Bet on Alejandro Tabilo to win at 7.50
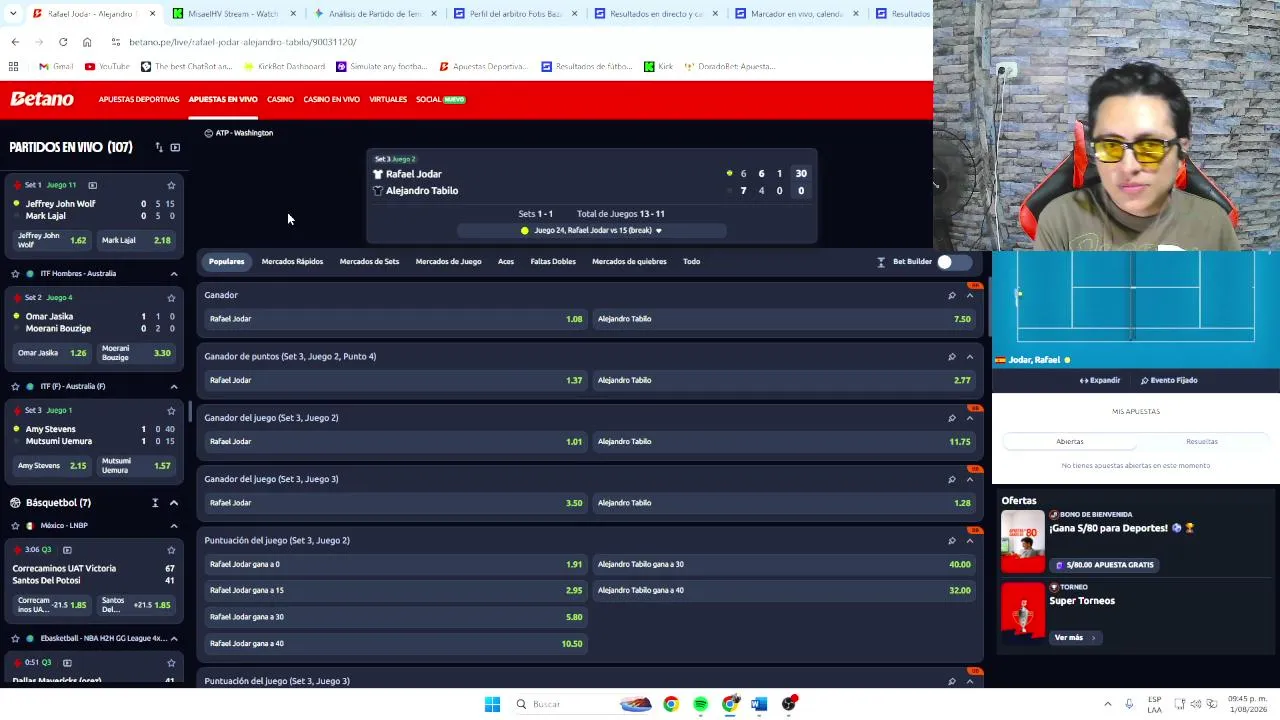The height and width of the screenshot is (720, 1280). pos(783,319)
